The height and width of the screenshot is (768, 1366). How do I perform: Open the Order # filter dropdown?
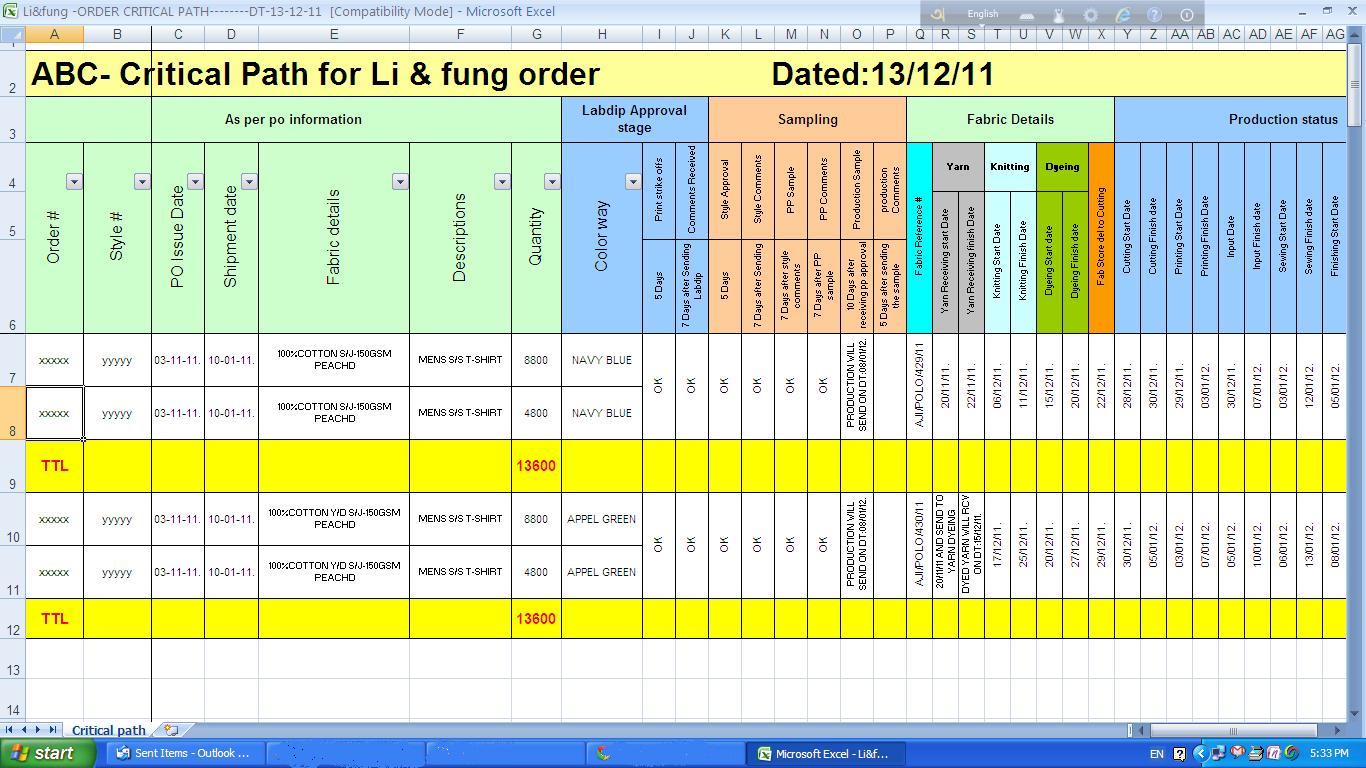click(74, 181)
